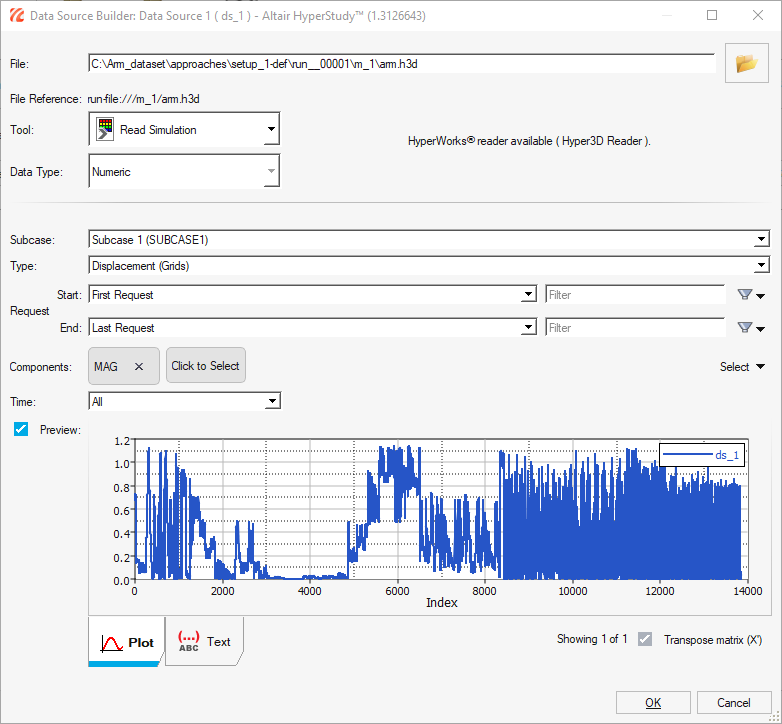Screen dimensions: 782x724
Task: Toggle the Preview checkbox
Action: coord(21,429)
